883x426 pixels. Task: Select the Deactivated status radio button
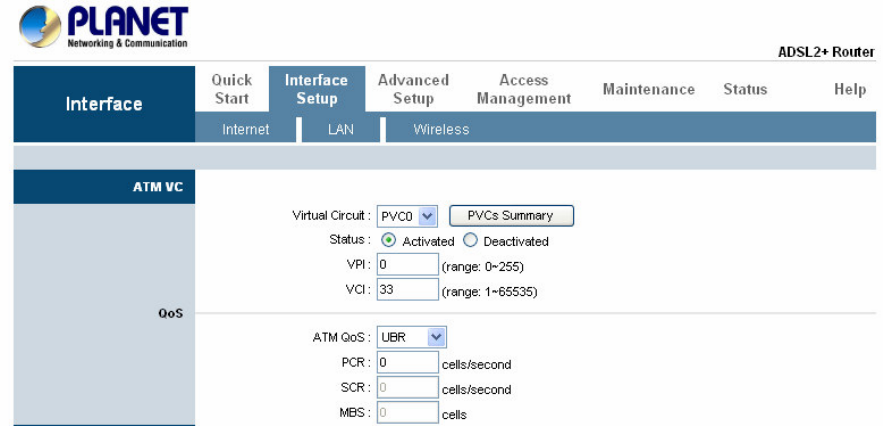pyautogui.click(x=470, y=241)
